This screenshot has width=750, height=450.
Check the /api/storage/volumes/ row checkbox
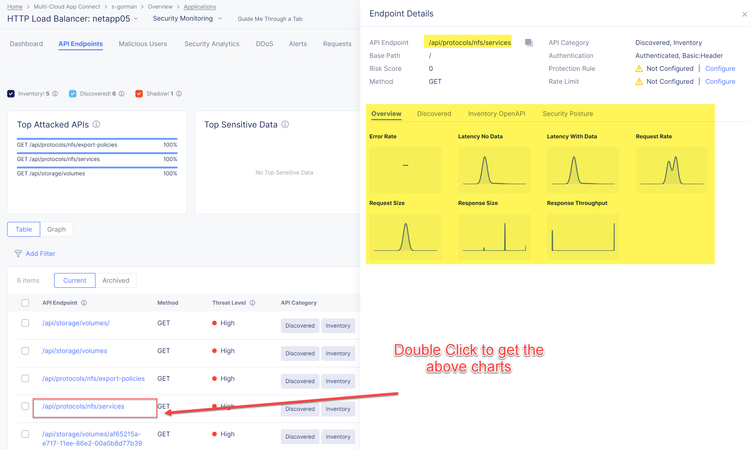[25, 323]
